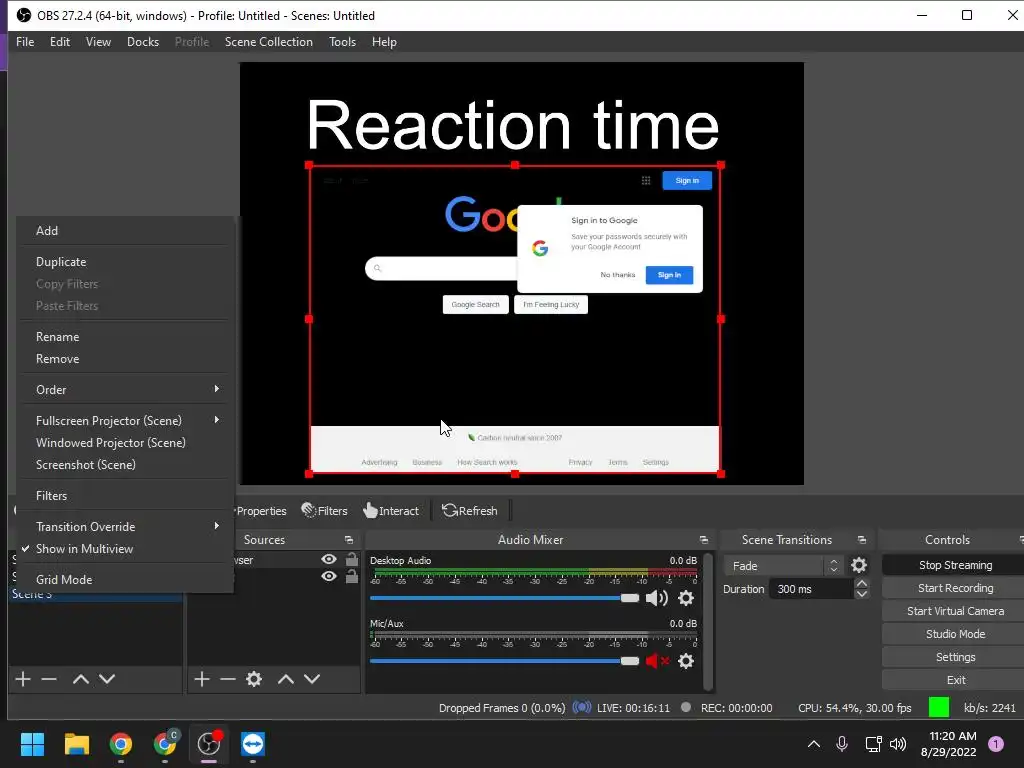The image size is (1024, 768).
Task: Open OBS Studio taskbar icon
Action: pos(209,743)
